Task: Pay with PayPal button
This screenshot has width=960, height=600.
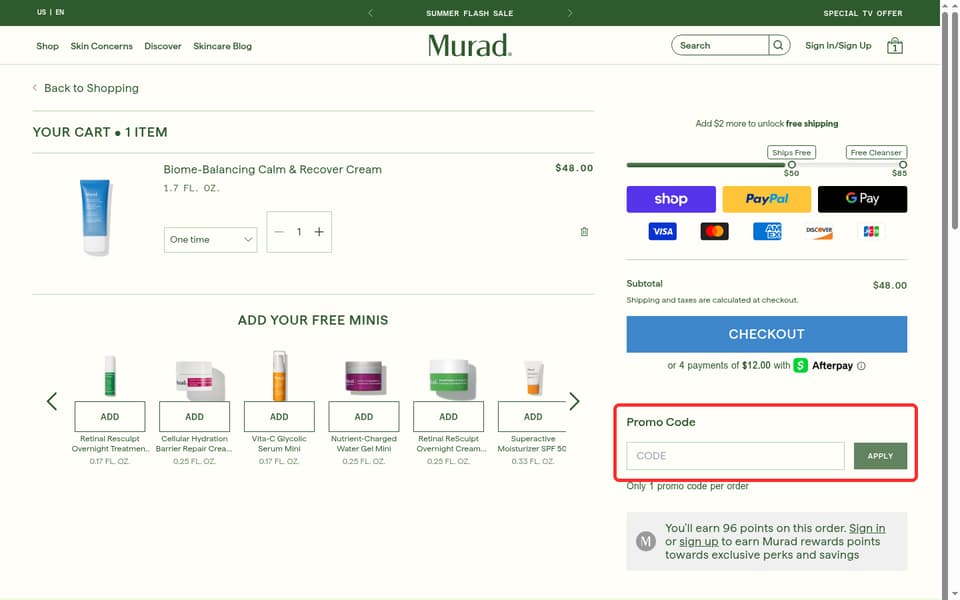Action: point(767,199)
